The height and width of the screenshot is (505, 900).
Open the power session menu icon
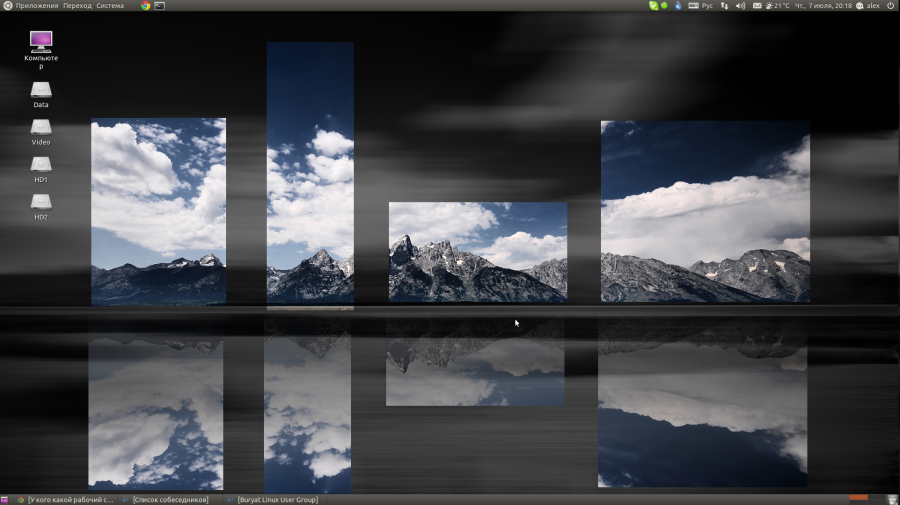(x=890, y=6)
